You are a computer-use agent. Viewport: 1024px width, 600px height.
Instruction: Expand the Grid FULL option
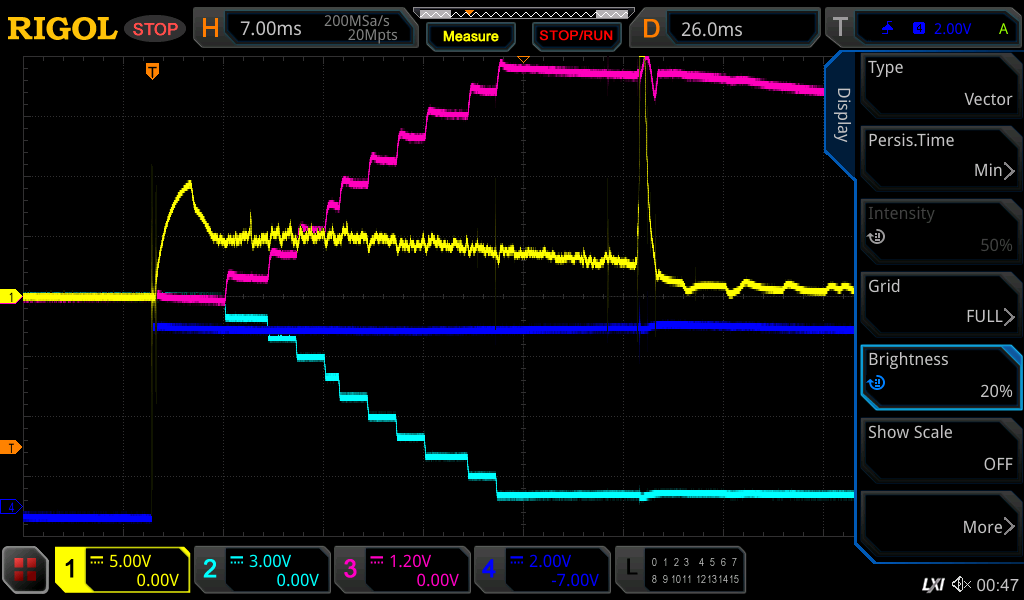pyautogui.click(x=940, y=302)
